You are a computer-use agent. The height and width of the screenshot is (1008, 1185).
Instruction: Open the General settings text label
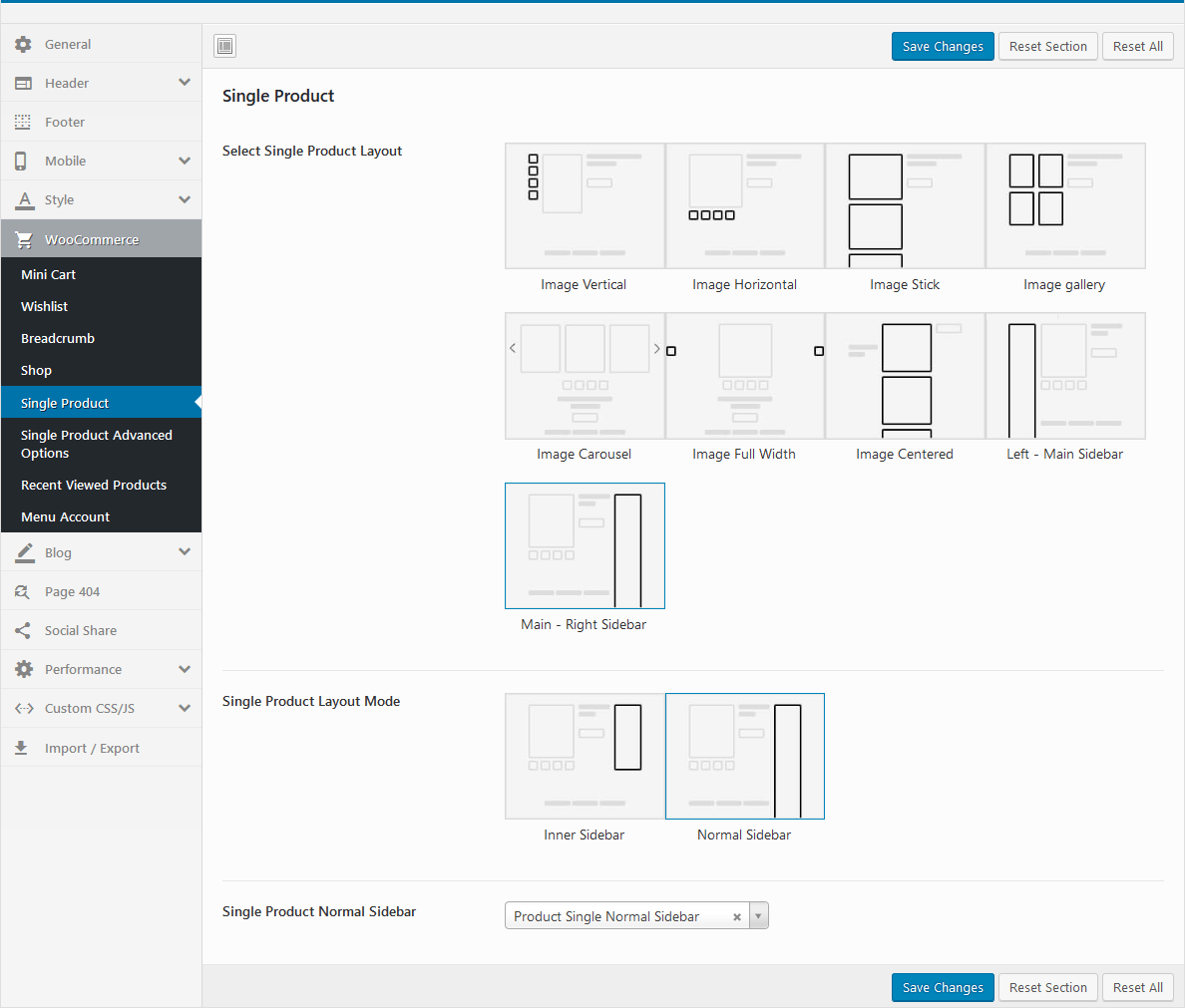tap(67, 45)
